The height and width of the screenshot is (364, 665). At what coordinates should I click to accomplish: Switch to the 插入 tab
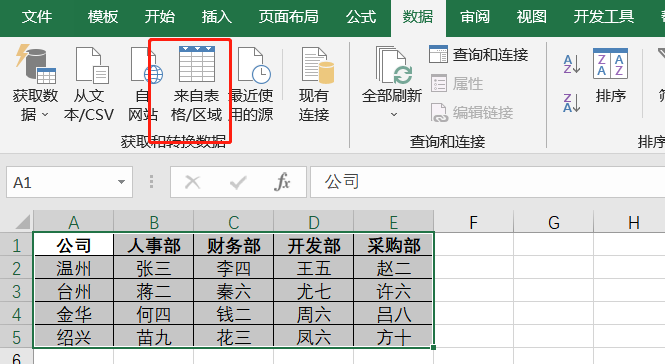pyautogui.click(x=217, y=17)
